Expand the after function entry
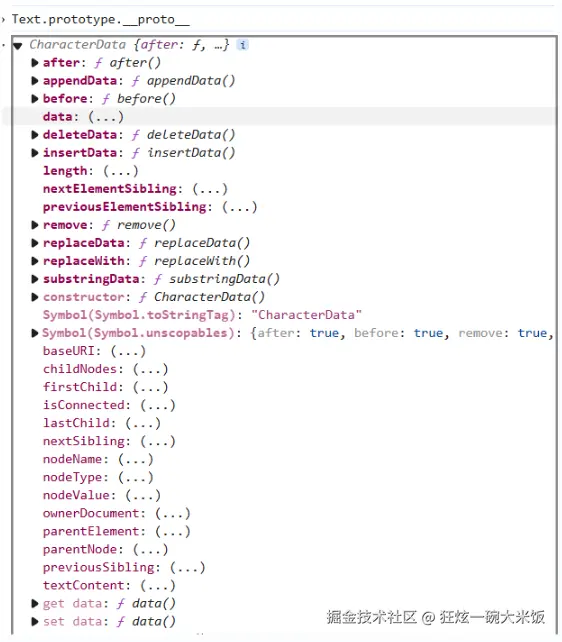The image size is (562, 642). click(35, 63)
